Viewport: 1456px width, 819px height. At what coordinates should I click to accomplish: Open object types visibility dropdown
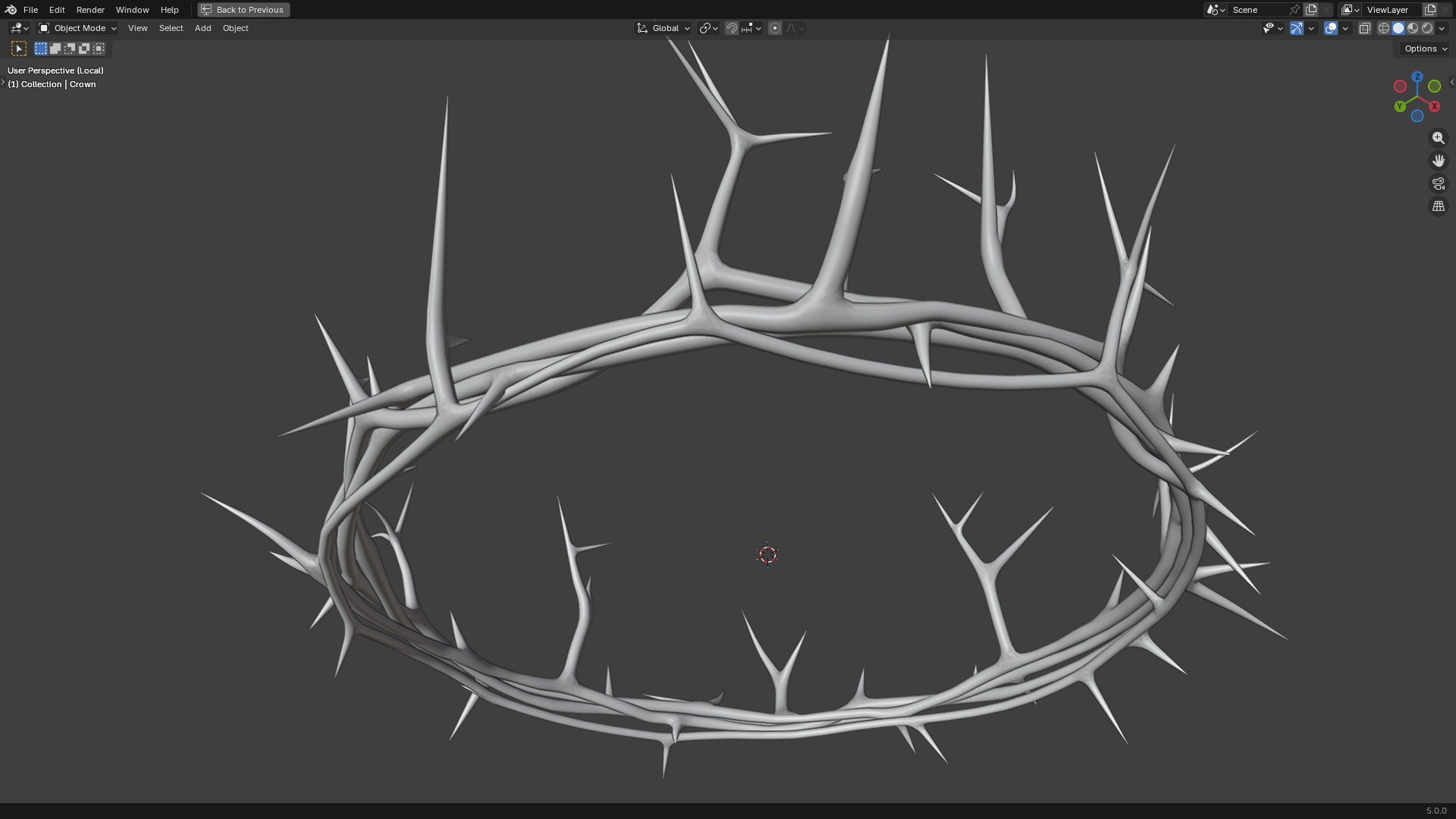(1272, 28)
